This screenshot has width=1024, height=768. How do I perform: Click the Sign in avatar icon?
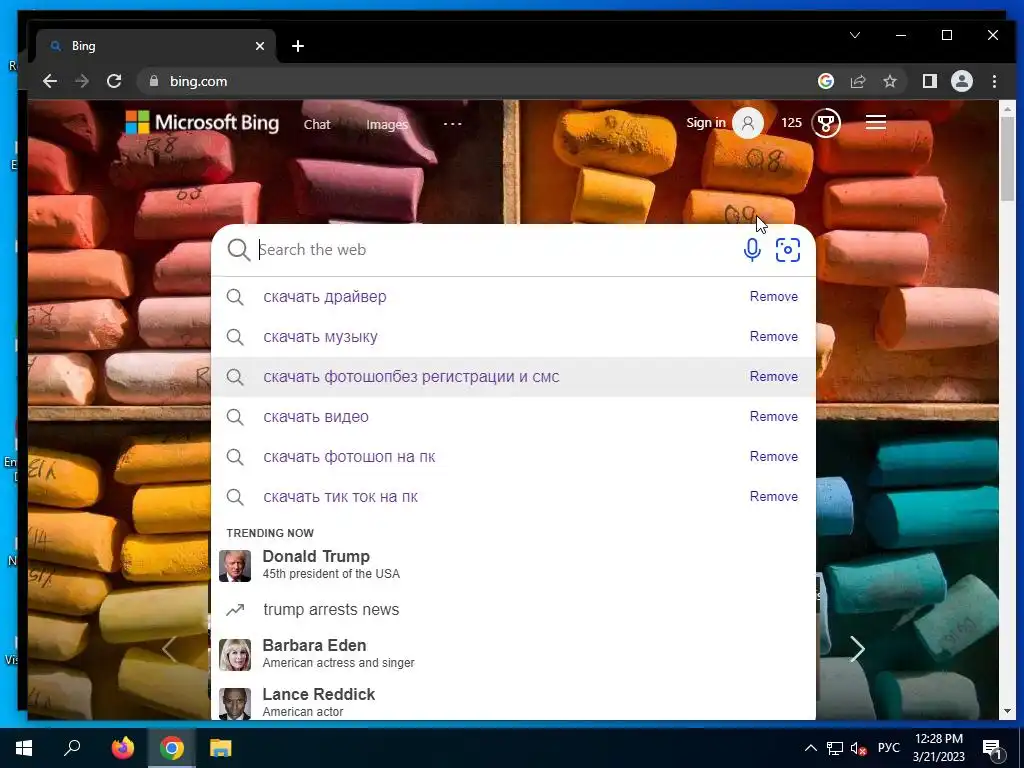748,123
